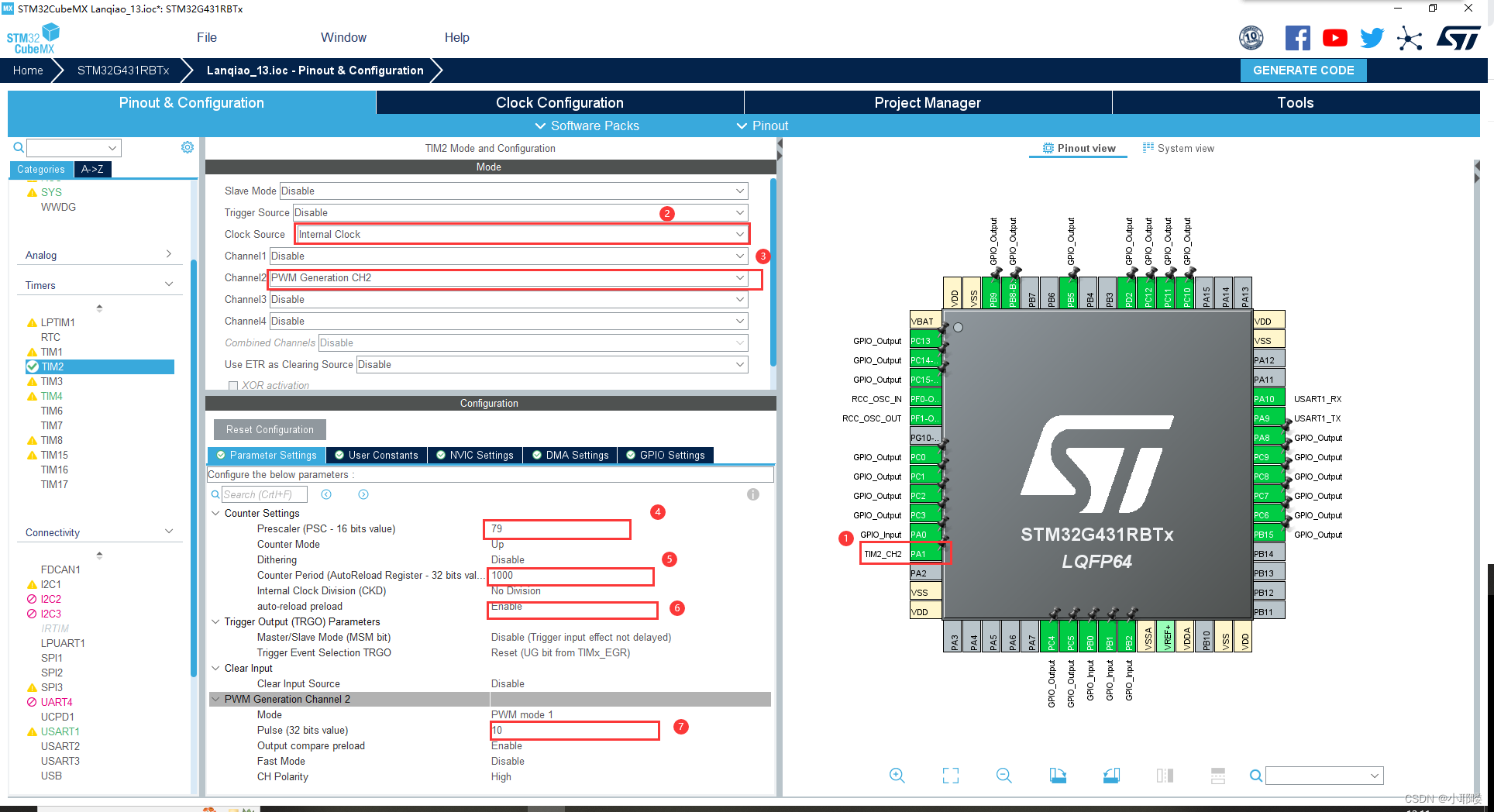
Task: Click the vertical split view icon
Action: (x=1165, y=776)
